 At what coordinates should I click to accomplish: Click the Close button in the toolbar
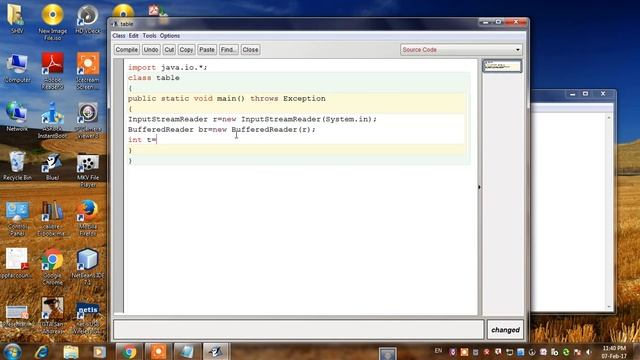250,50
